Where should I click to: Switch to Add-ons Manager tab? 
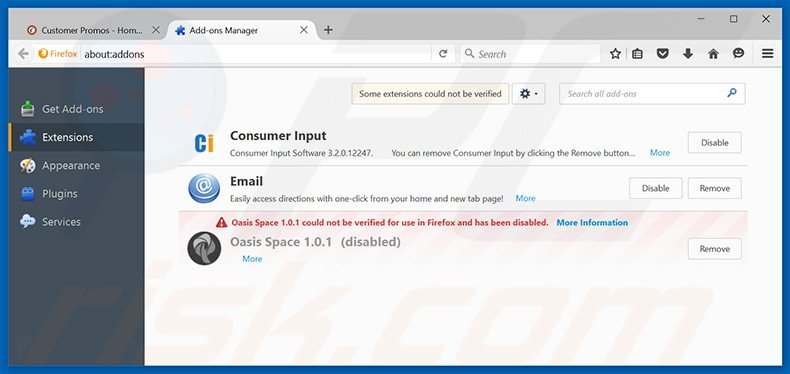click(242, 30)
